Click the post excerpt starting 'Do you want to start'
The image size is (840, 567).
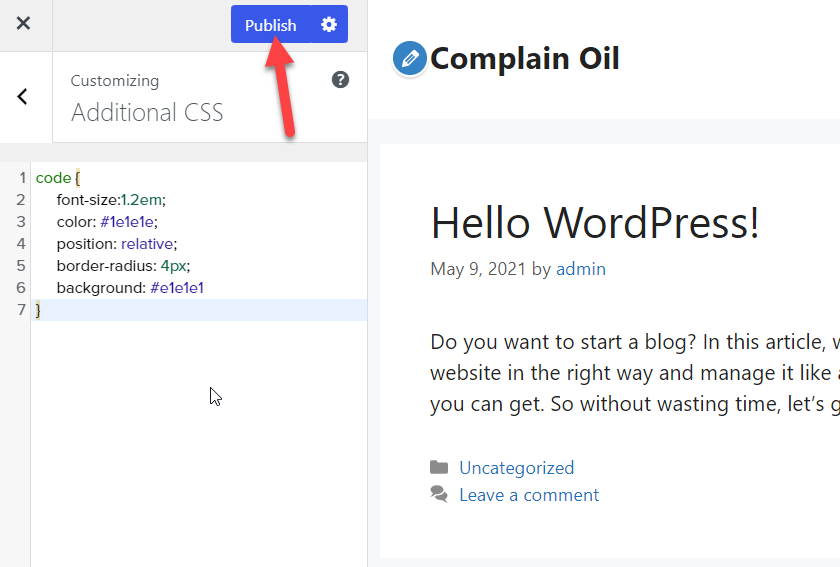coord(635,373)
